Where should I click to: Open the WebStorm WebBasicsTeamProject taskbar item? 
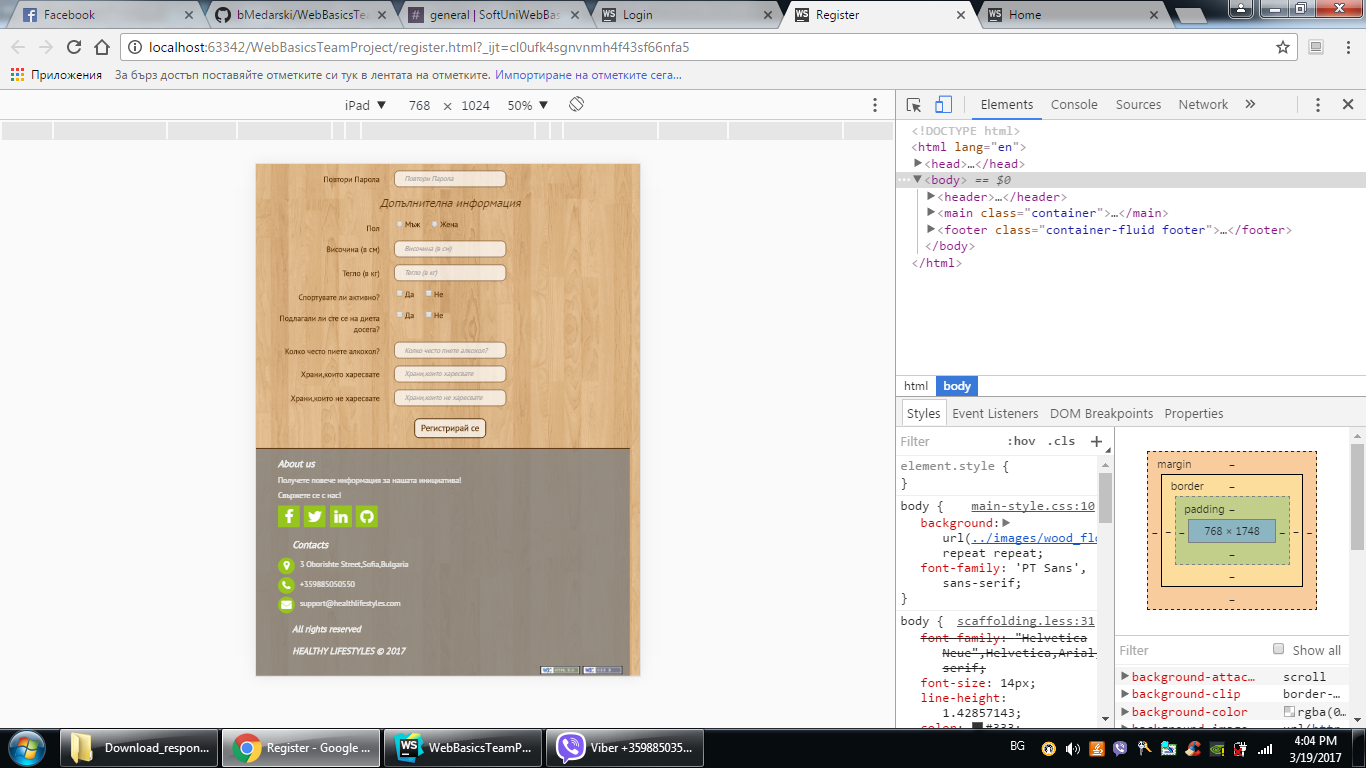pos(462,747)
